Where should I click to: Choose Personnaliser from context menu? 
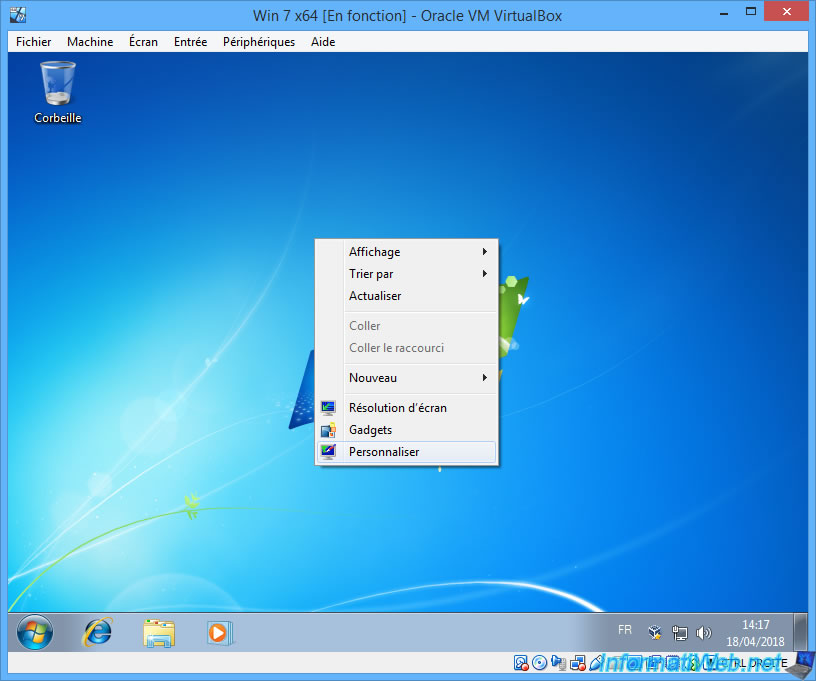coord(406,452)
